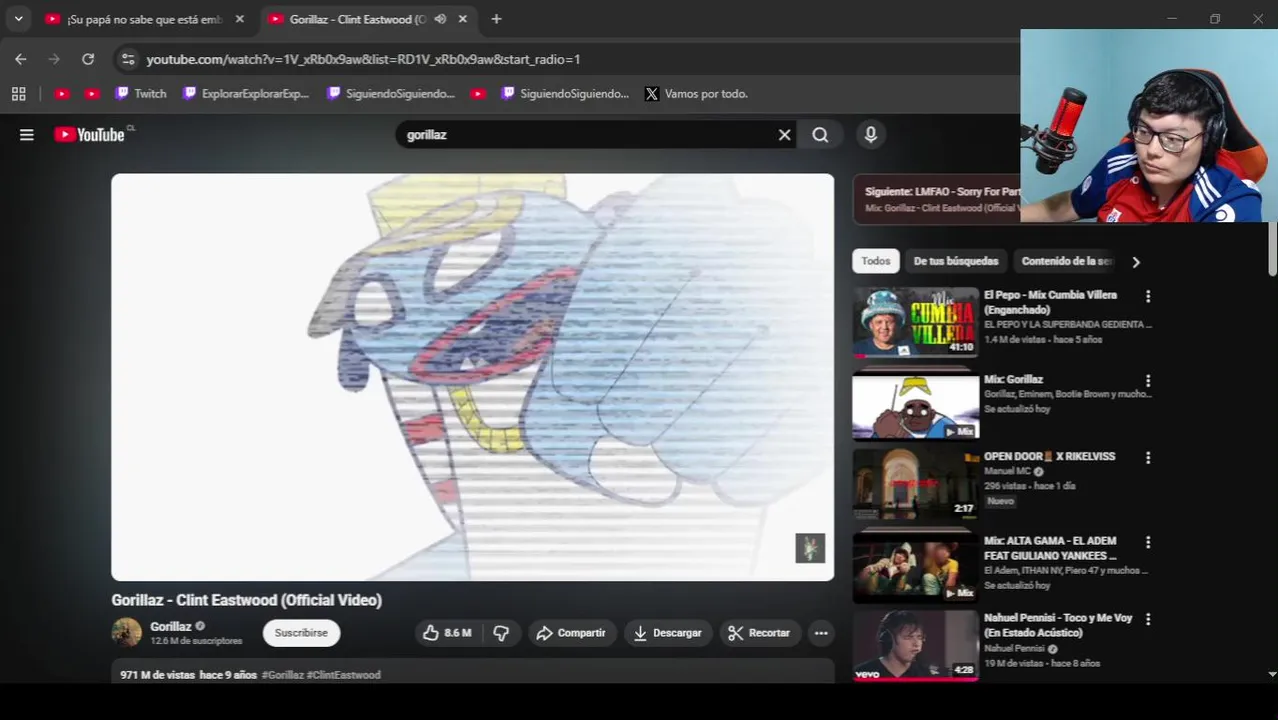Screen dimensions: 1278x720
Task: Select the 'De tus búsquedas' filter chip
Action: 956,261
